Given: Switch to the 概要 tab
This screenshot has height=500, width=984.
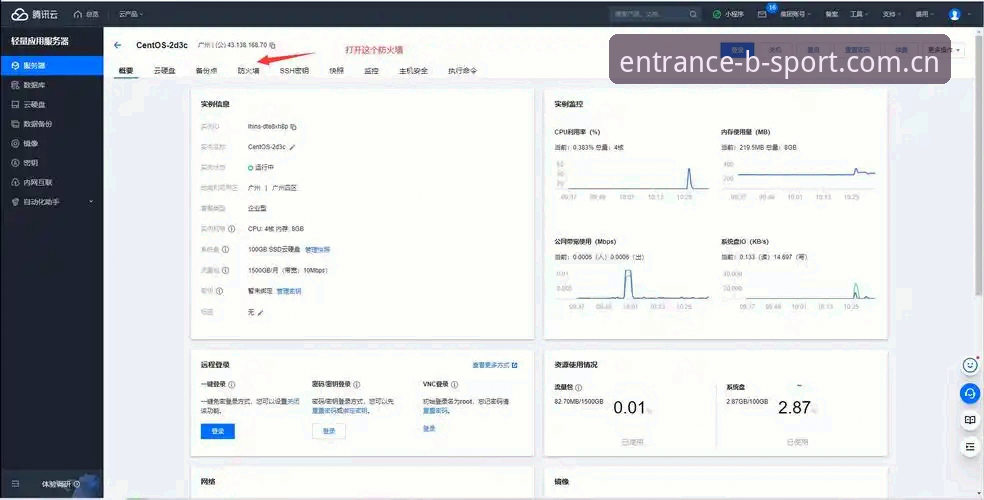Looking at the screenshot, I should click(126, 71).
